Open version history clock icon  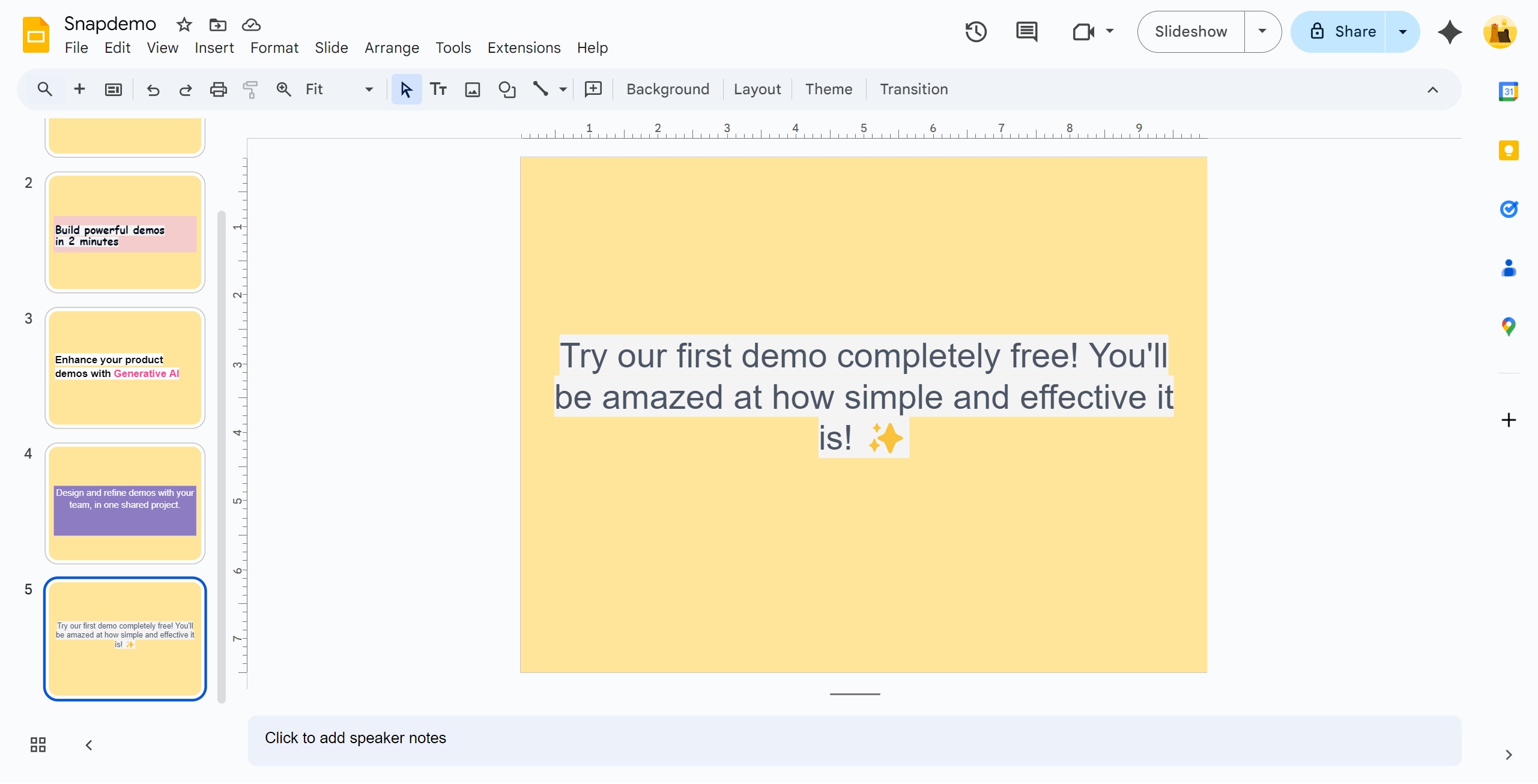(x=976, y=32)
